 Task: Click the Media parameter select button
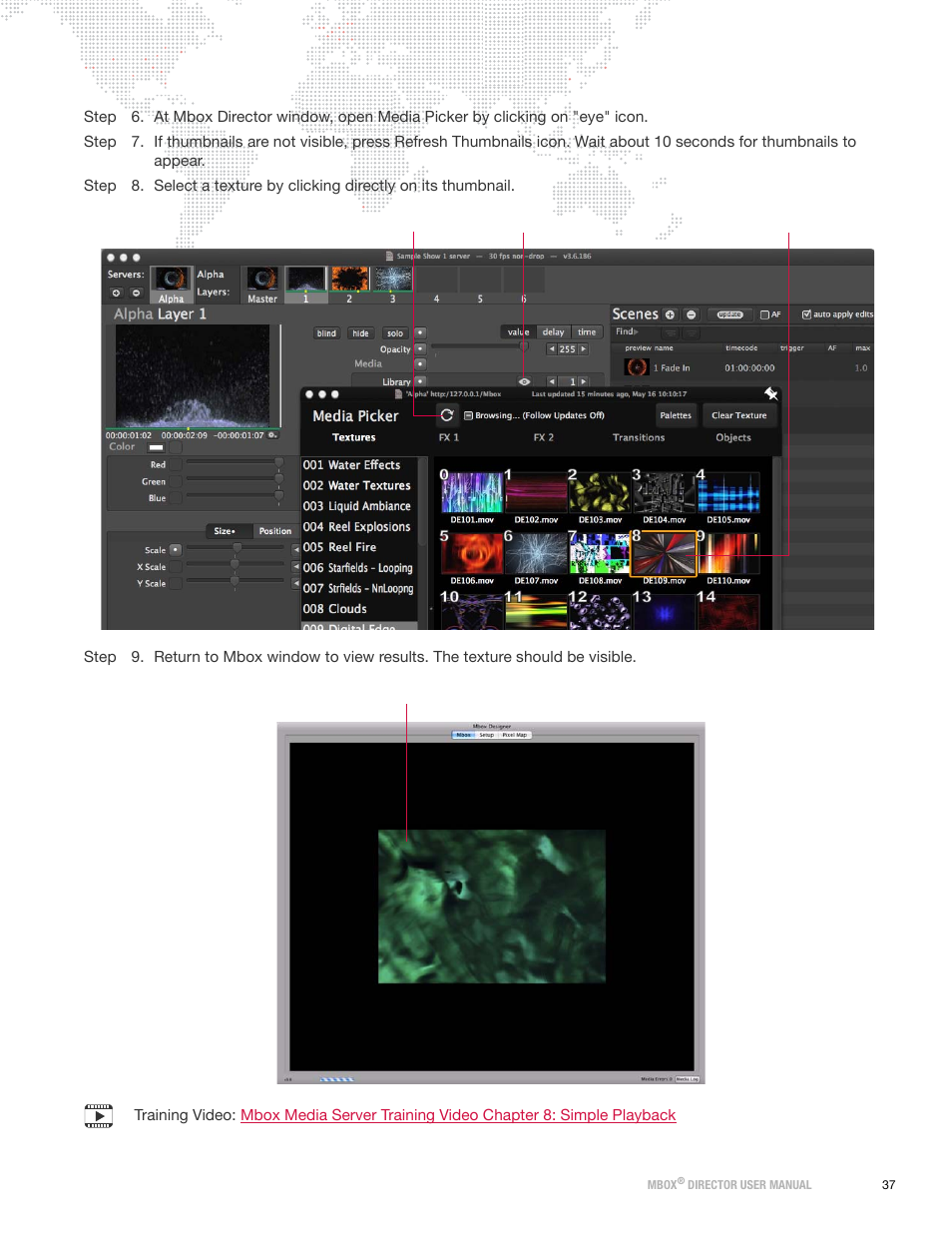(x=420, y=363)
